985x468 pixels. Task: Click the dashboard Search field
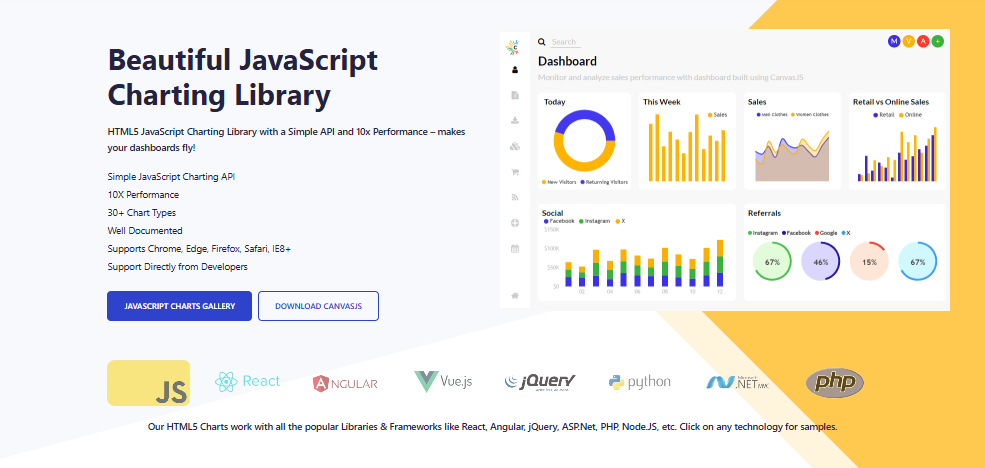564,42
